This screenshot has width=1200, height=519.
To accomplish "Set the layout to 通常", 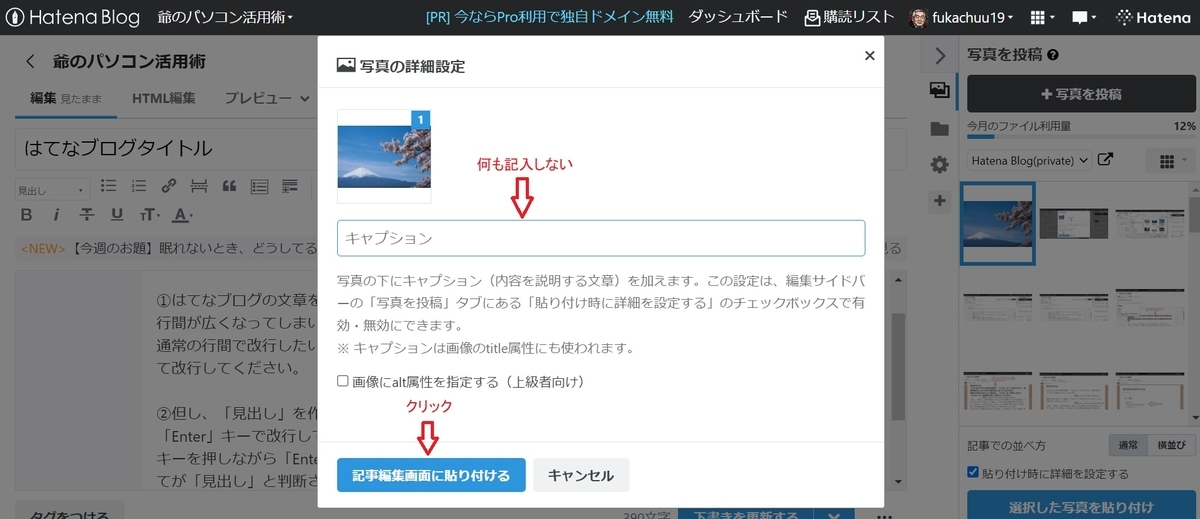I will (x=1128, y=445).
